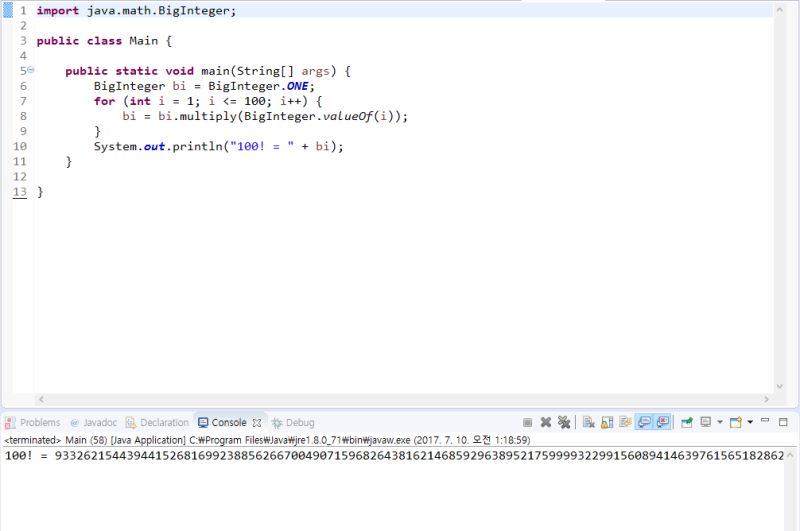Maximize the Console view panel

(783, 422)
